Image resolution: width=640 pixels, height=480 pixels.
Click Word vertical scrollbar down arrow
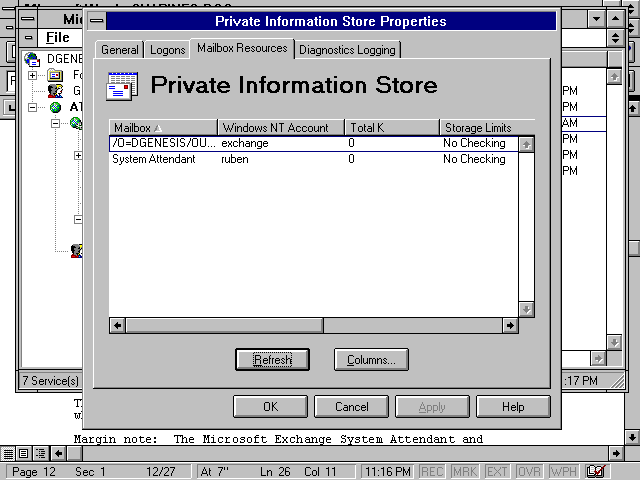pos(632,438)
